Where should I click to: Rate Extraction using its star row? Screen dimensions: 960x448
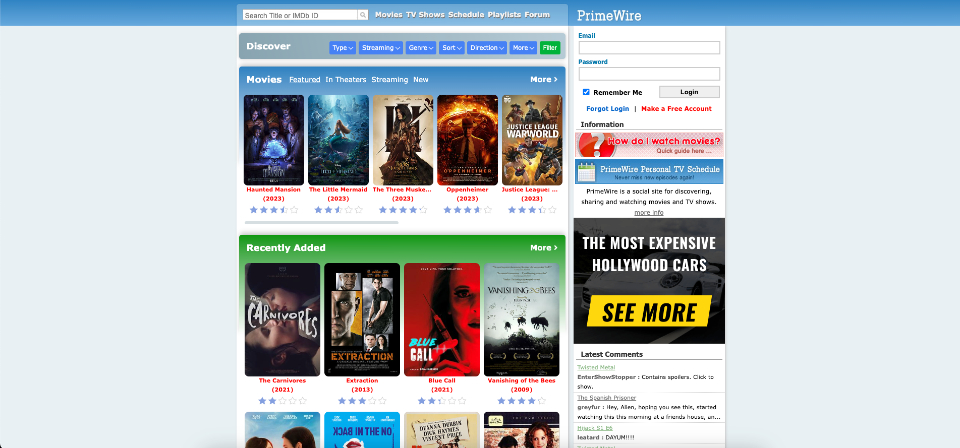pyautogui.click(x=362, y=401)
